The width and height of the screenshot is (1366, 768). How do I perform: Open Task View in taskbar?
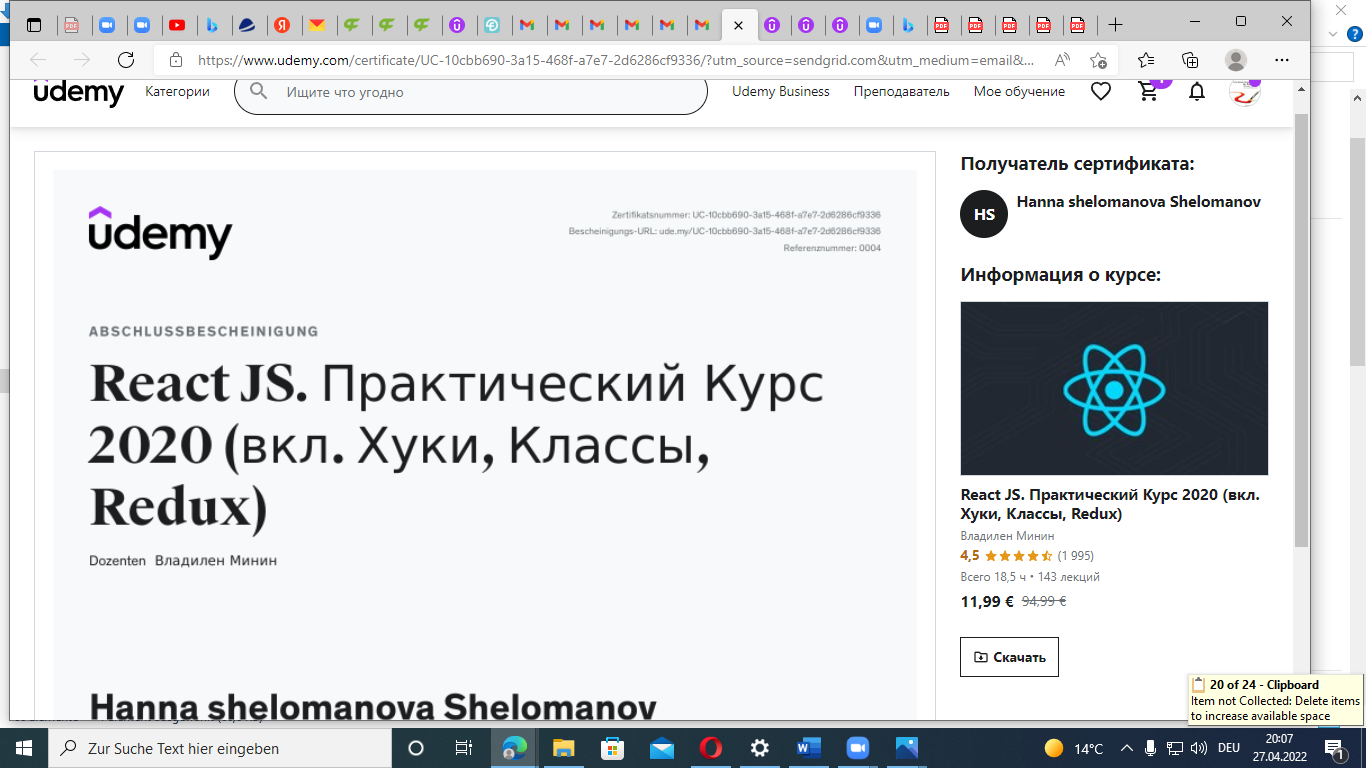pos(464,748)
